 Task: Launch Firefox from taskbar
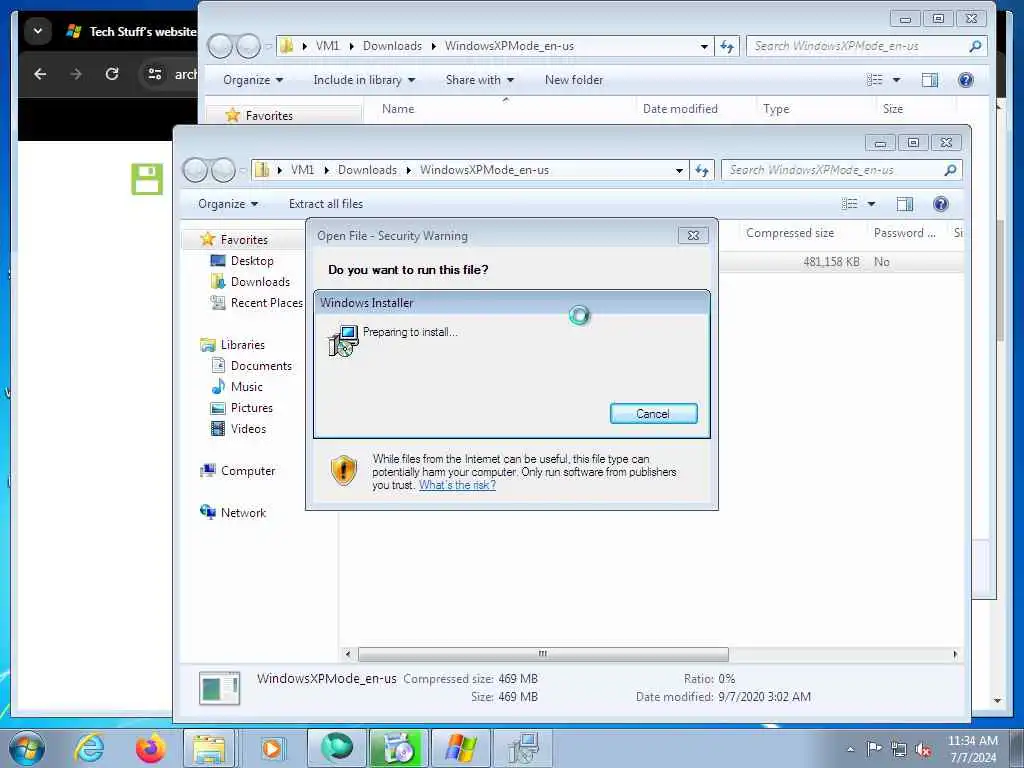click(150, 748)
